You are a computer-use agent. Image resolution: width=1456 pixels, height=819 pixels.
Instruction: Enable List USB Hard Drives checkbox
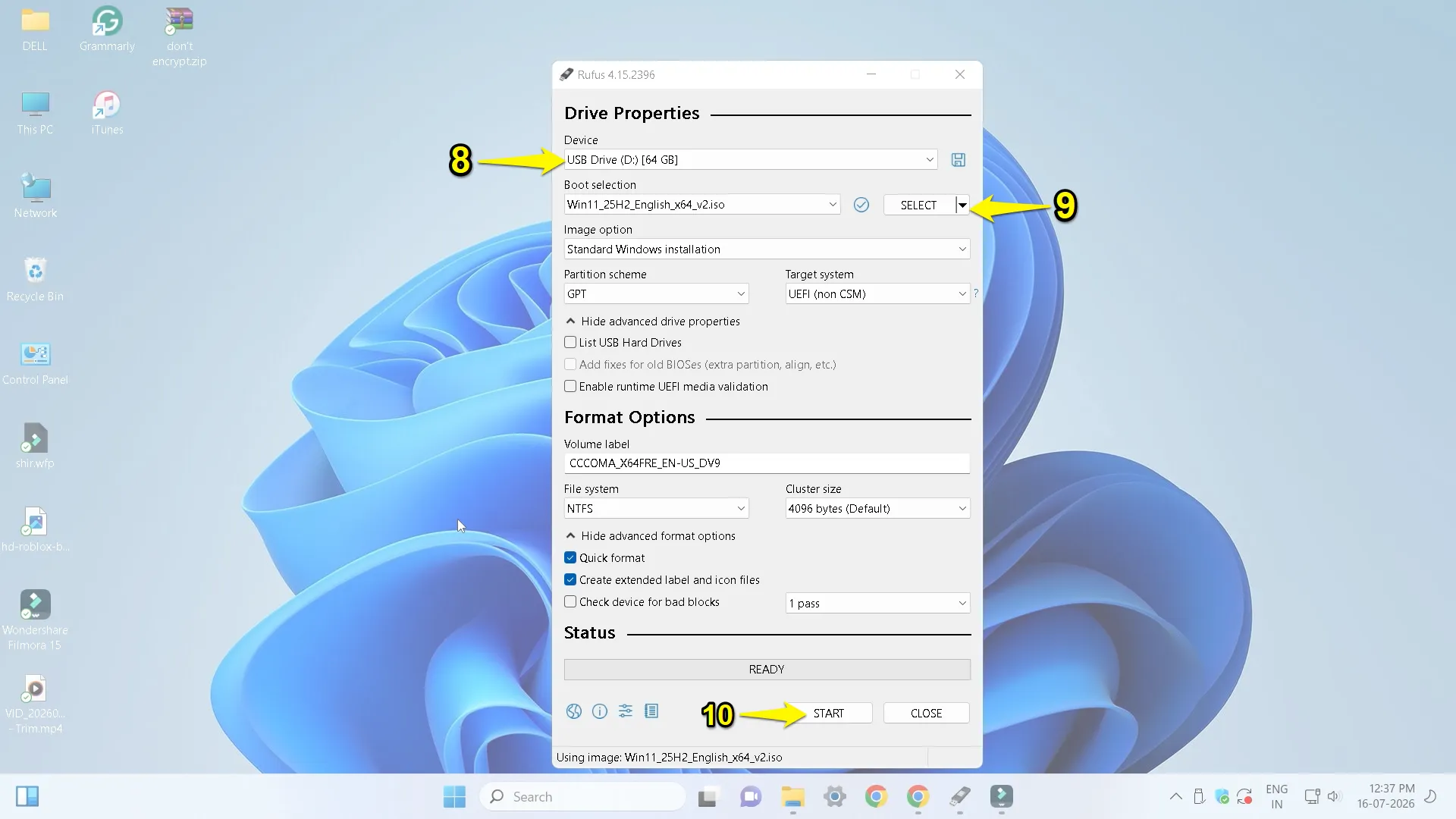(x=570, y=343)
